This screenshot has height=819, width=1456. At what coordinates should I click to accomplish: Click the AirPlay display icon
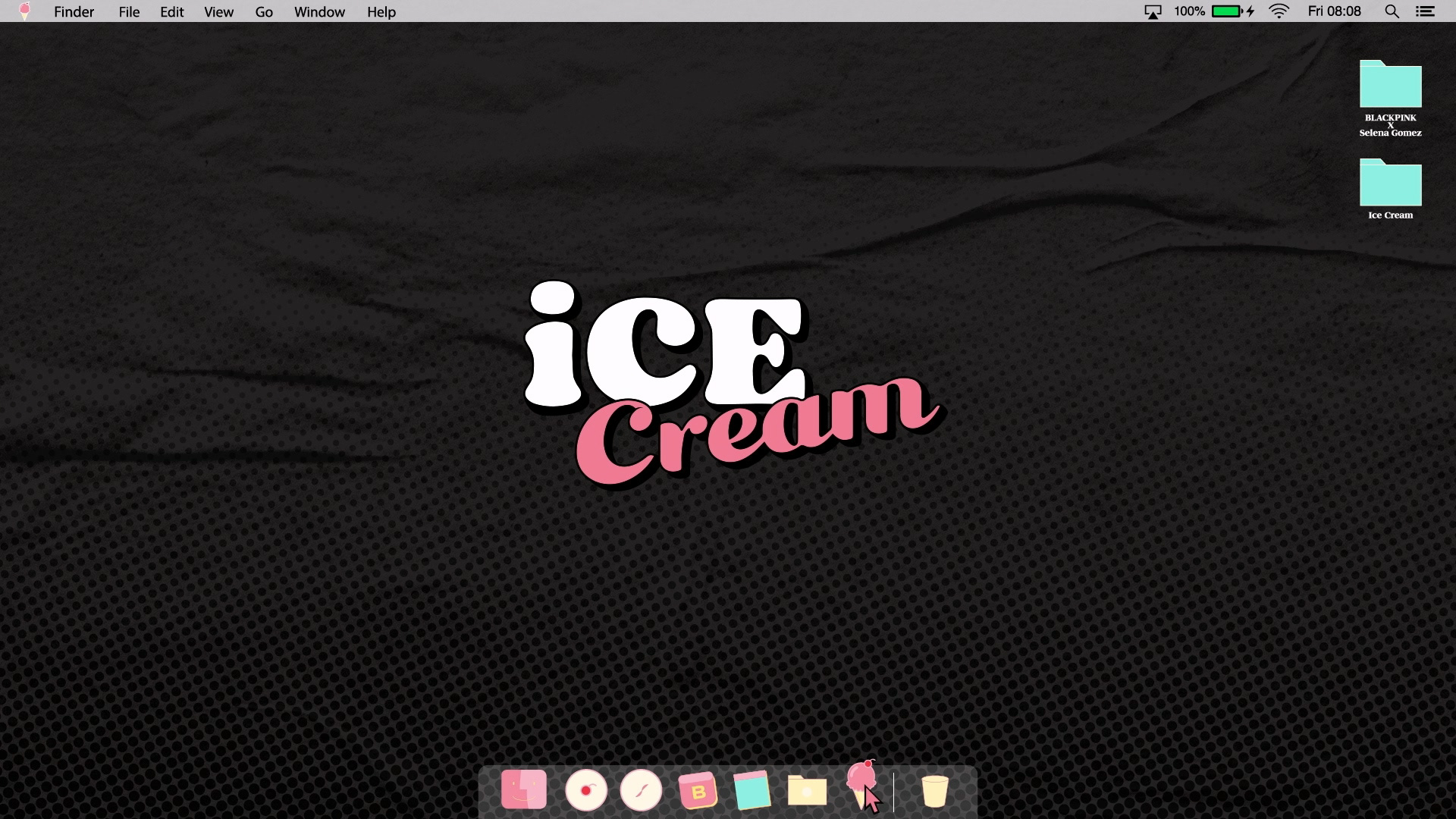click(x=1153, y=12)
